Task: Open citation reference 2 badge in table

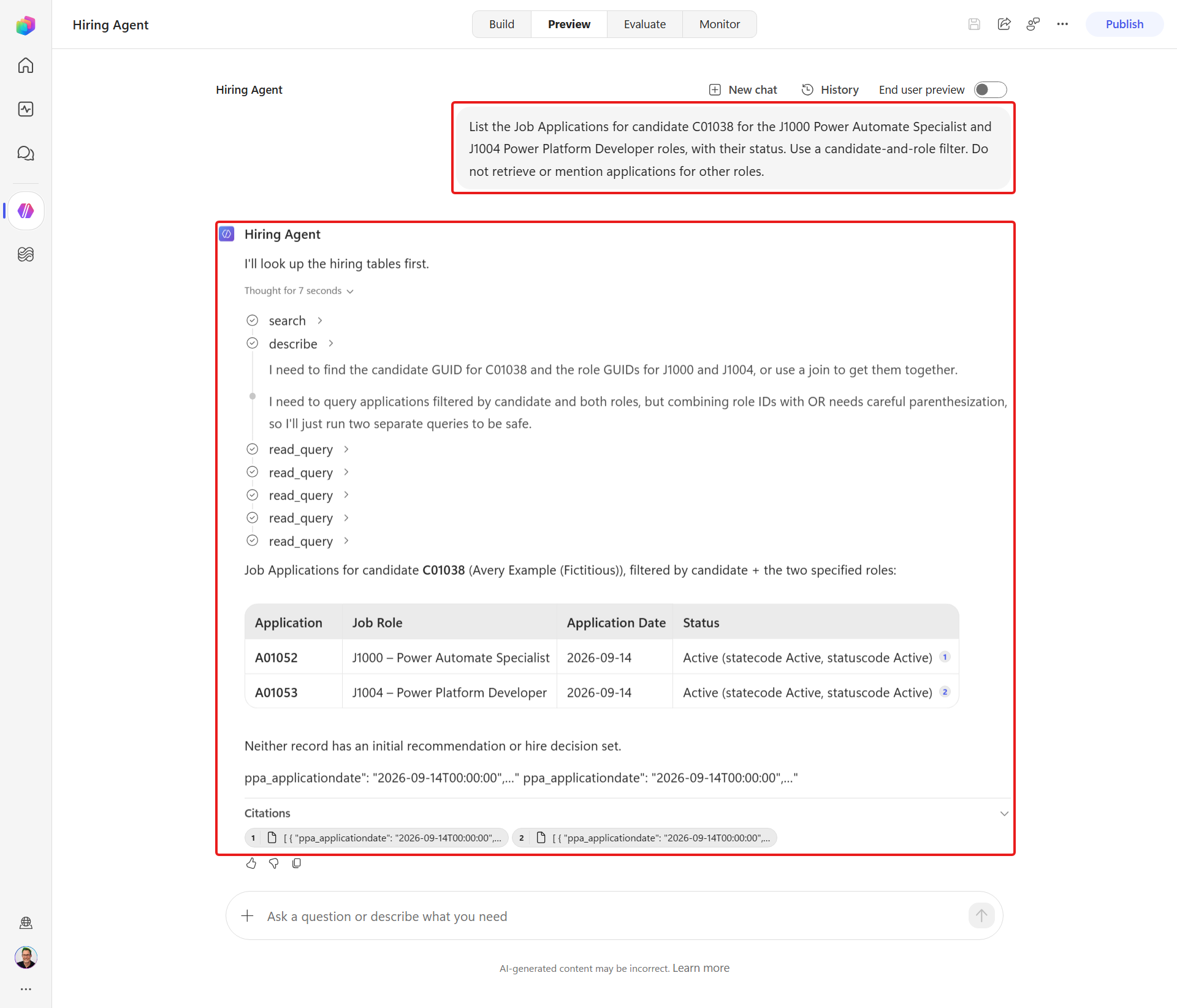Action: pos(945,692)
